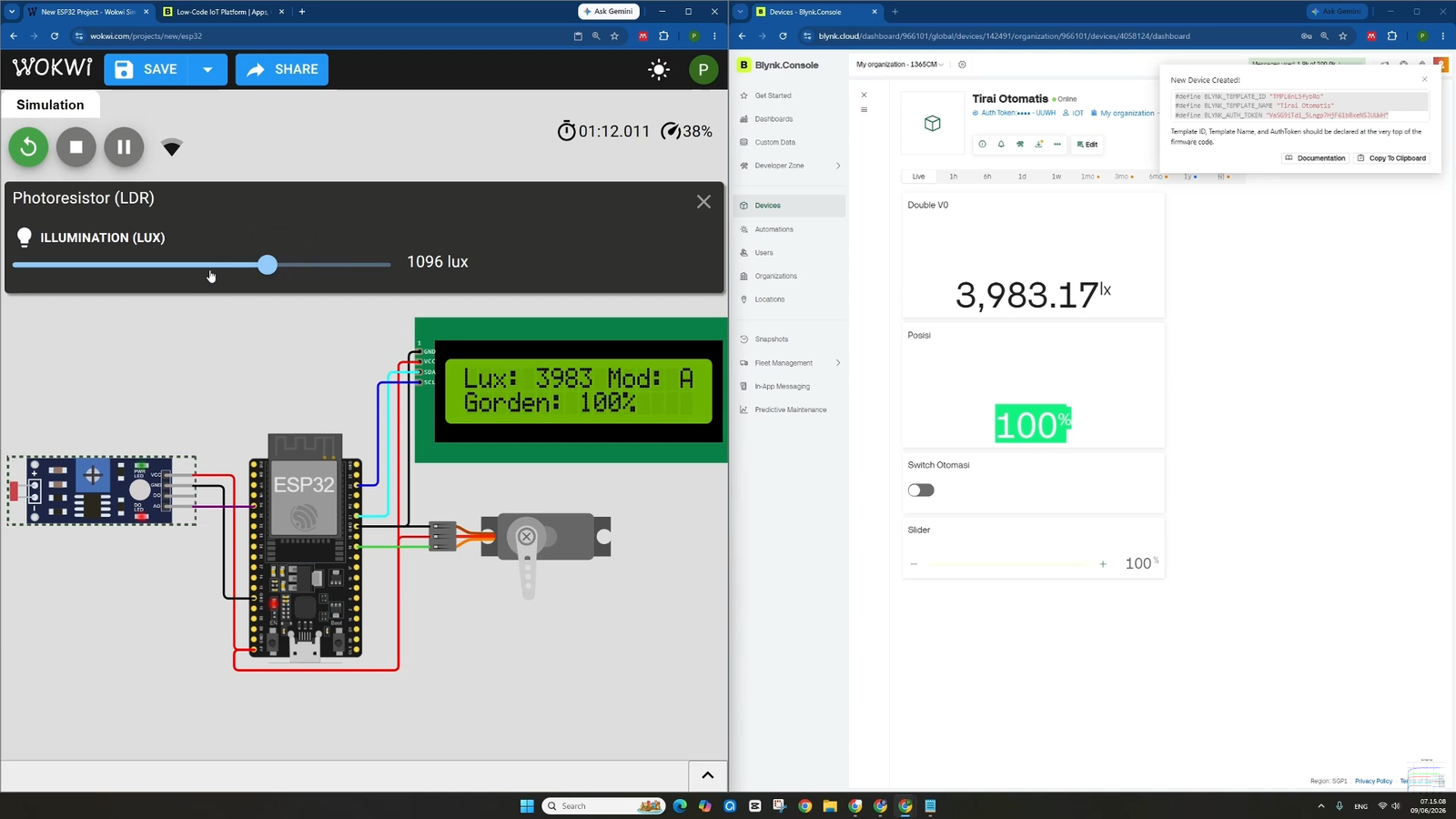Click the SAVE button in Wokwi
Screen dimensions: 1456x819
coord(147,69)
